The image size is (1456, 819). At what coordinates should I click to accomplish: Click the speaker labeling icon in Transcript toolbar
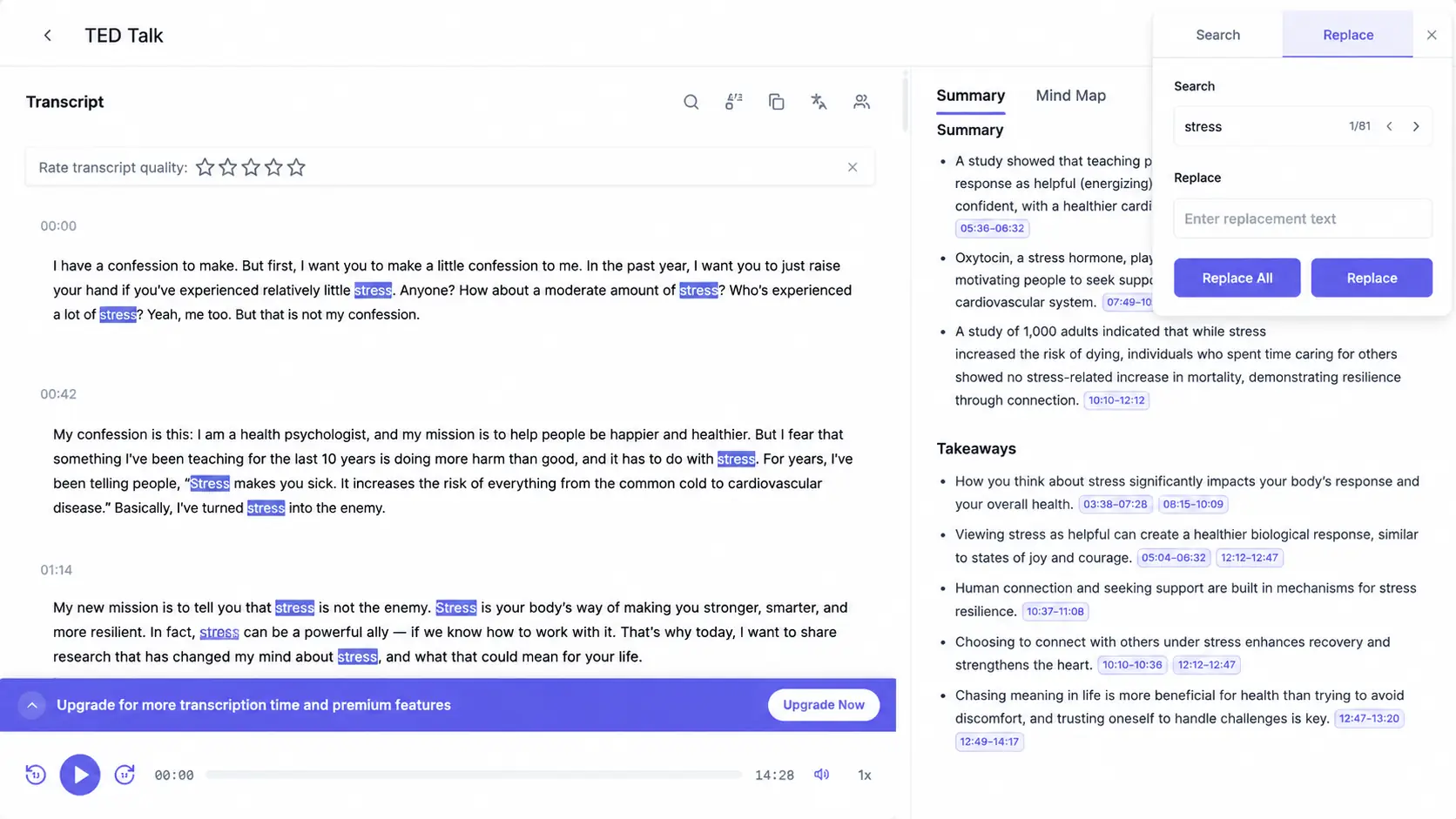(733, 102)
